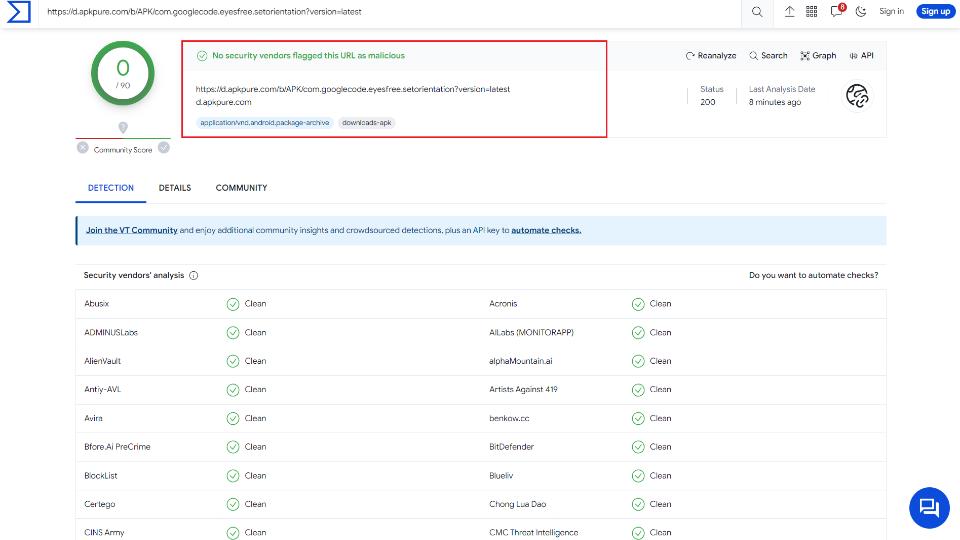The width and height of the screenshot is (960, 540).
Task: Click the Clean check icon for alphaMountain.ai
Action: [638, 361]
